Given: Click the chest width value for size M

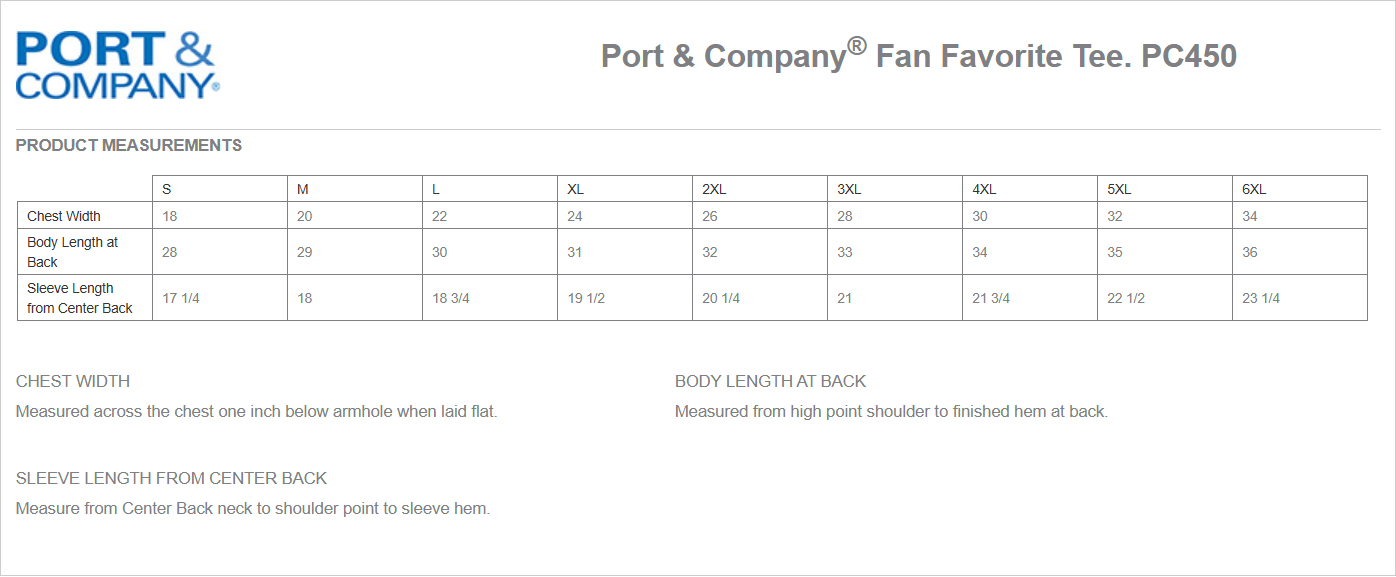Looking at the screenshot, I should click(x=304, y=216).
